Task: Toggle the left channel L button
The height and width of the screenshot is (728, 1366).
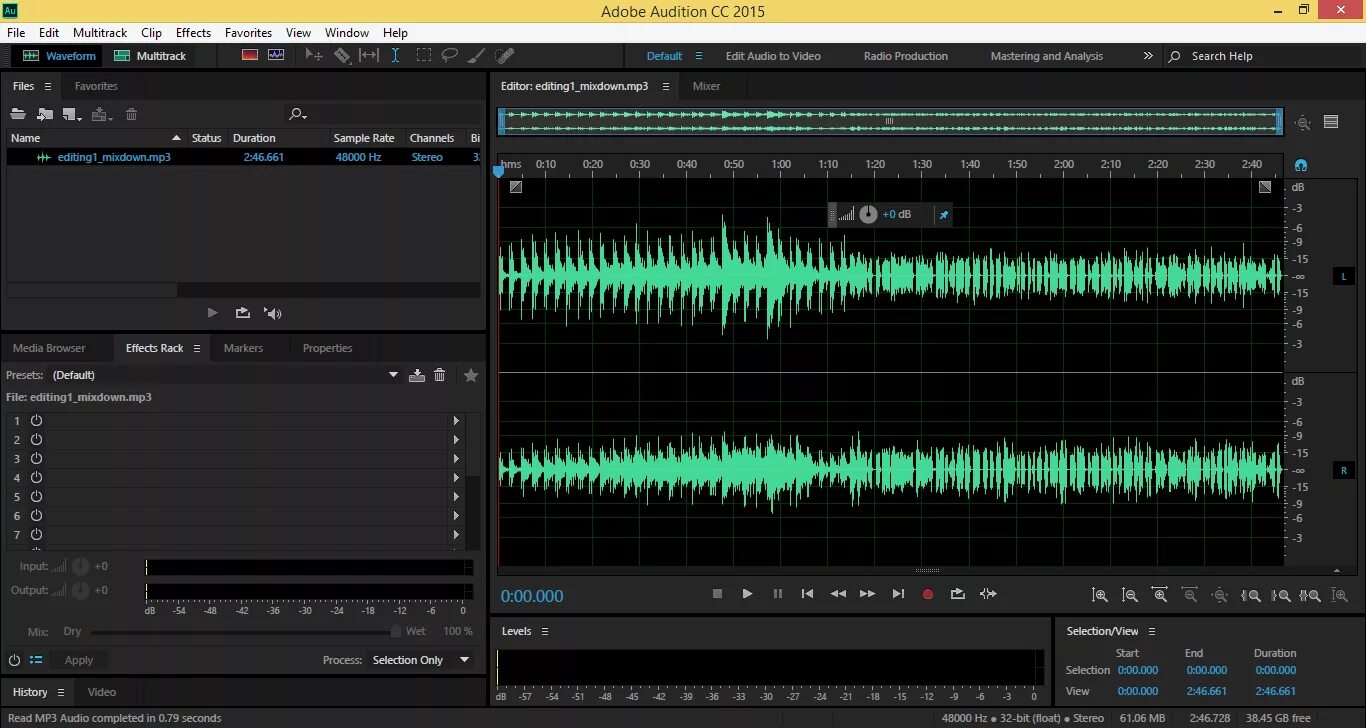Action: coord(1343,276)
